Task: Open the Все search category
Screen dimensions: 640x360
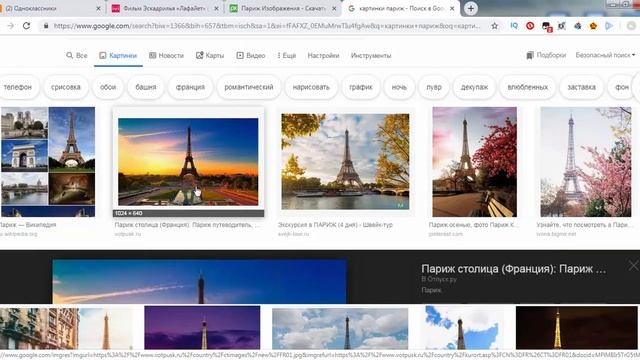Action: (77, 55)
